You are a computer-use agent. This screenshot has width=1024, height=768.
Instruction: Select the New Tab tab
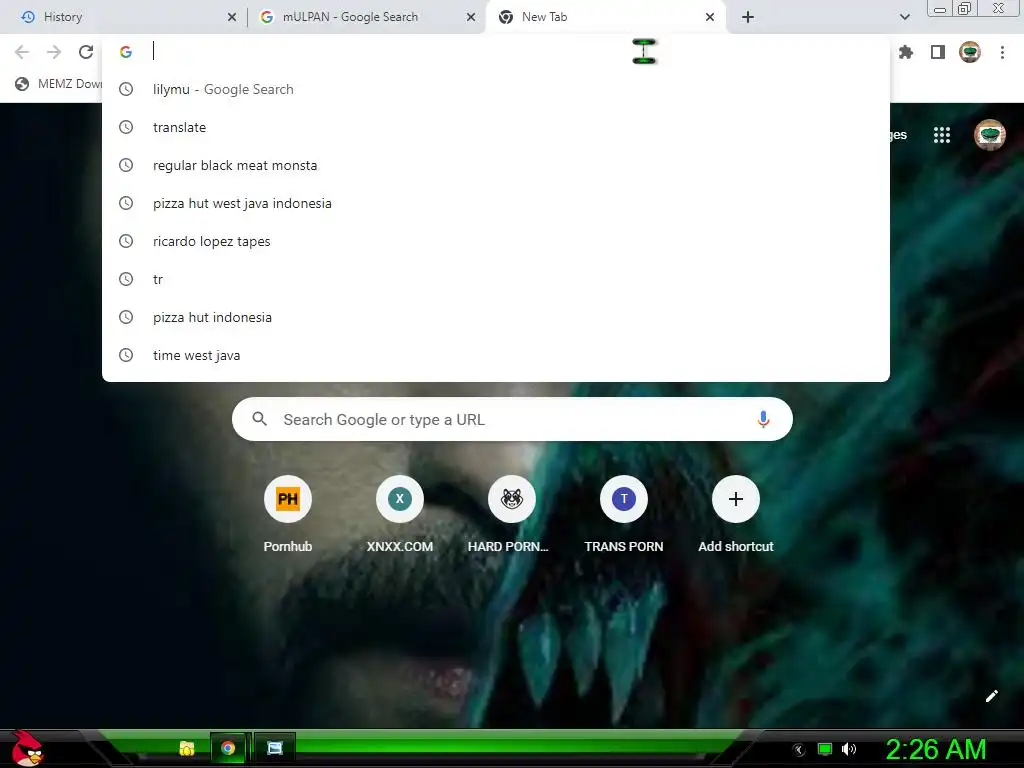click(605, 17)
